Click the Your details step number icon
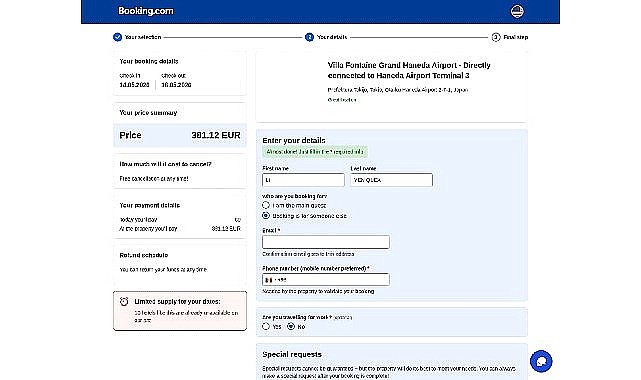The height and width of the screenshot is (380, 641). [309, 37]
